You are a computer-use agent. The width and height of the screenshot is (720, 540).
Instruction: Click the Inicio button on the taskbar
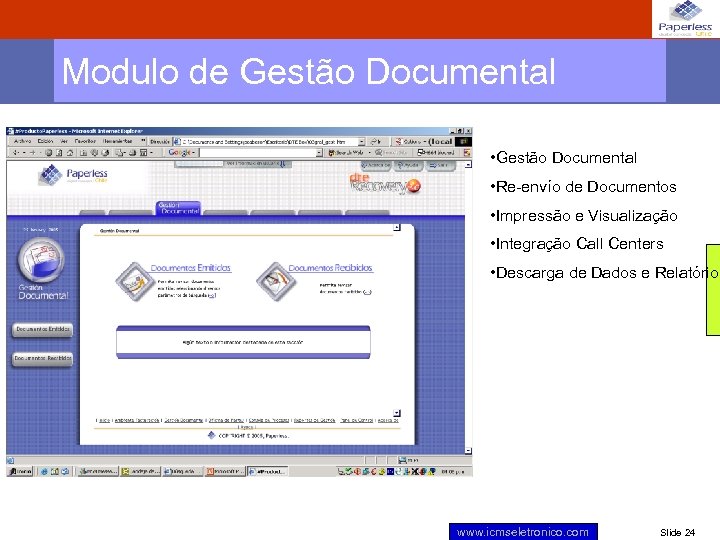click(20, 472)
